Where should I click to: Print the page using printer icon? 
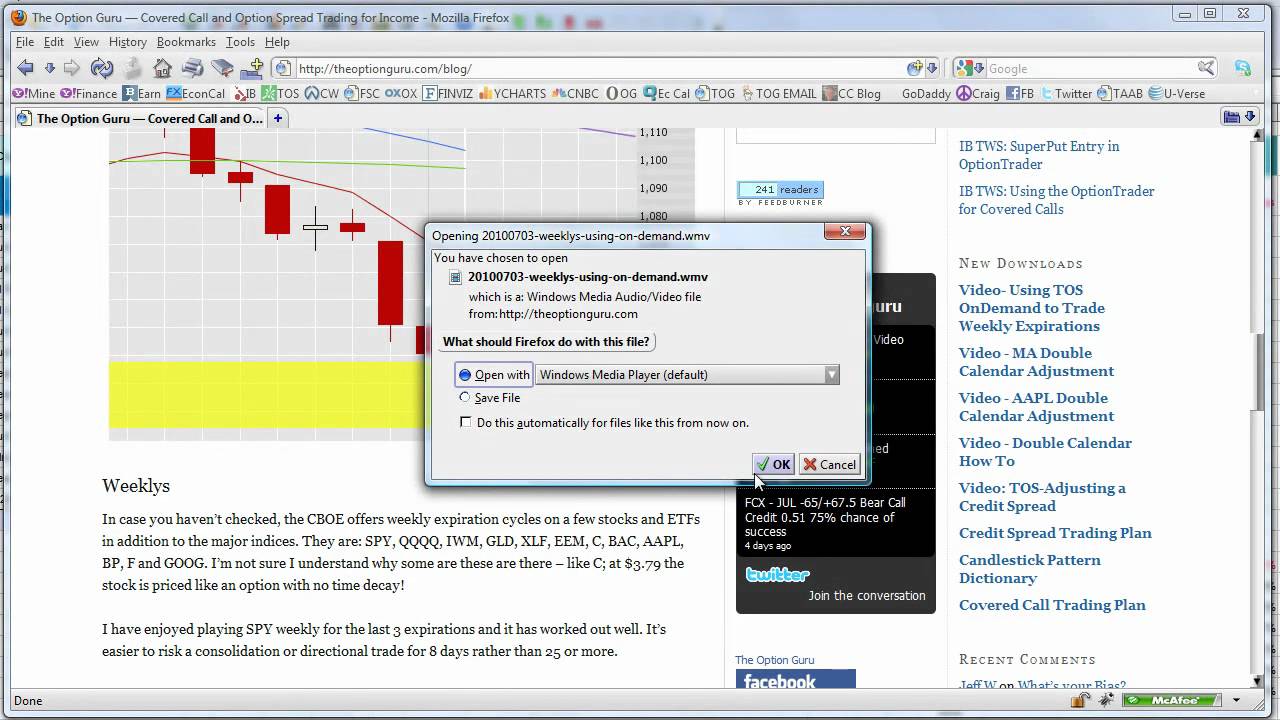click(192, 68)
